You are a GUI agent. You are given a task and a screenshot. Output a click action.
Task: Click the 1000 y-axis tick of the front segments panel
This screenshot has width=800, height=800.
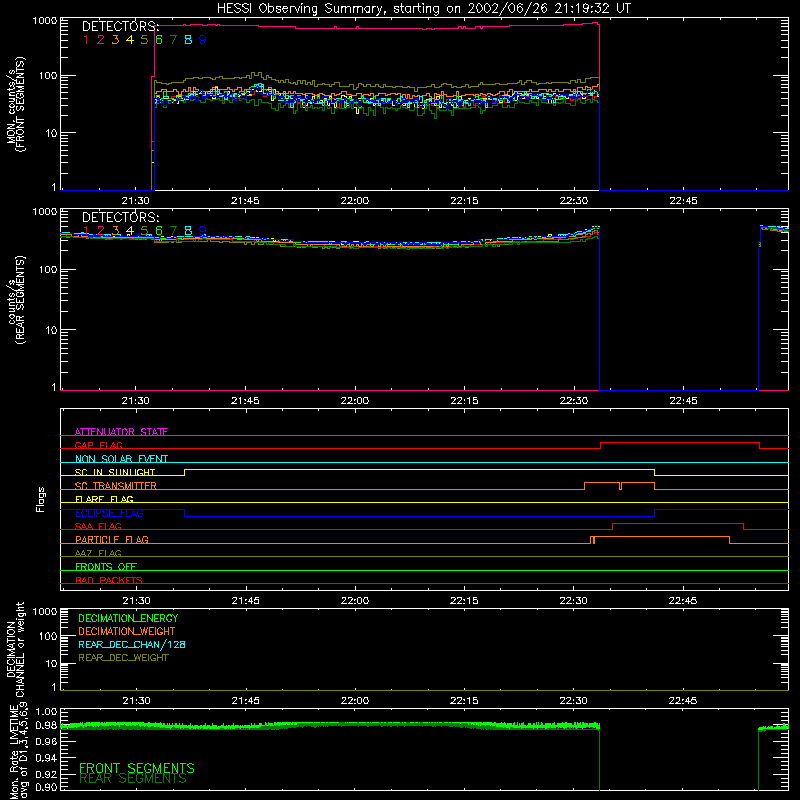click(45, 21)
